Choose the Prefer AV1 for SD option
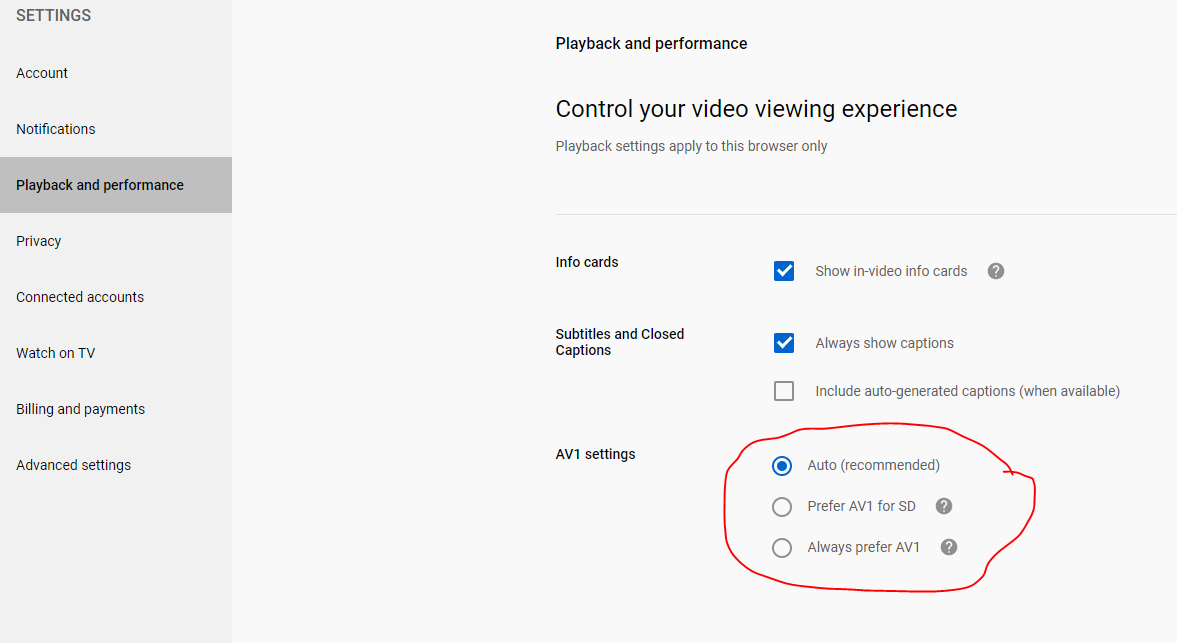Image resolution: width=1177 pixels, height=643 pixels. [782, 507]
